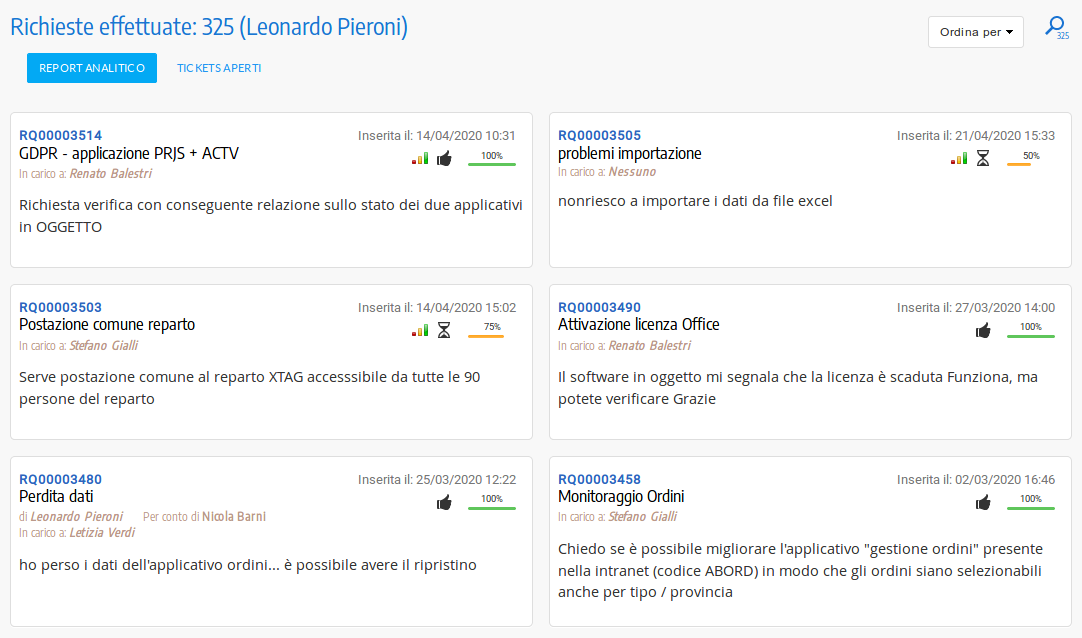
Task: Click thumbs-up icon on Attivazione licenza Office
Action: pyautogui.click(x=983, y=330)
